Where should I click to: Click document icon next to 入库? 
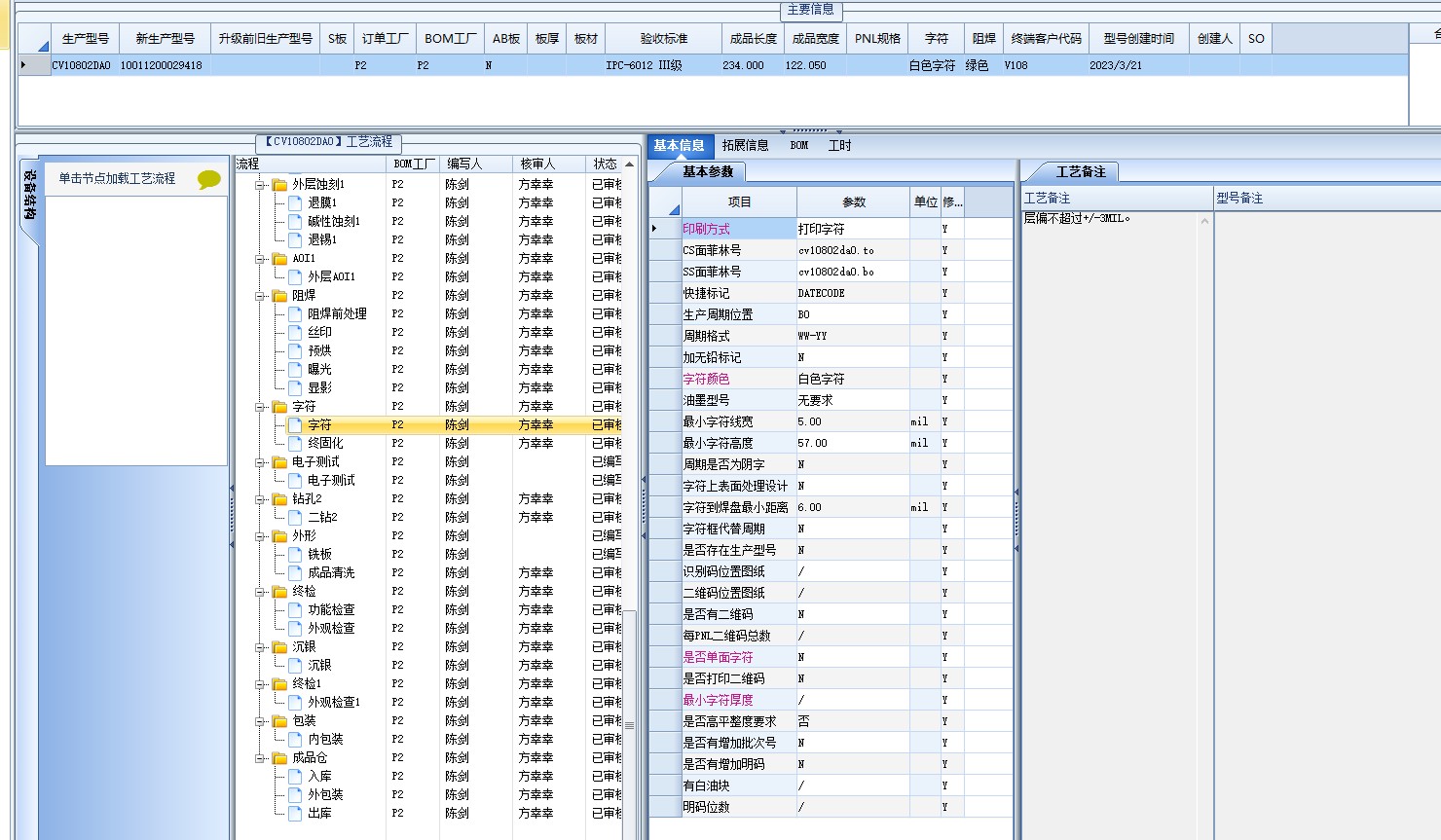tap(295, 776)
